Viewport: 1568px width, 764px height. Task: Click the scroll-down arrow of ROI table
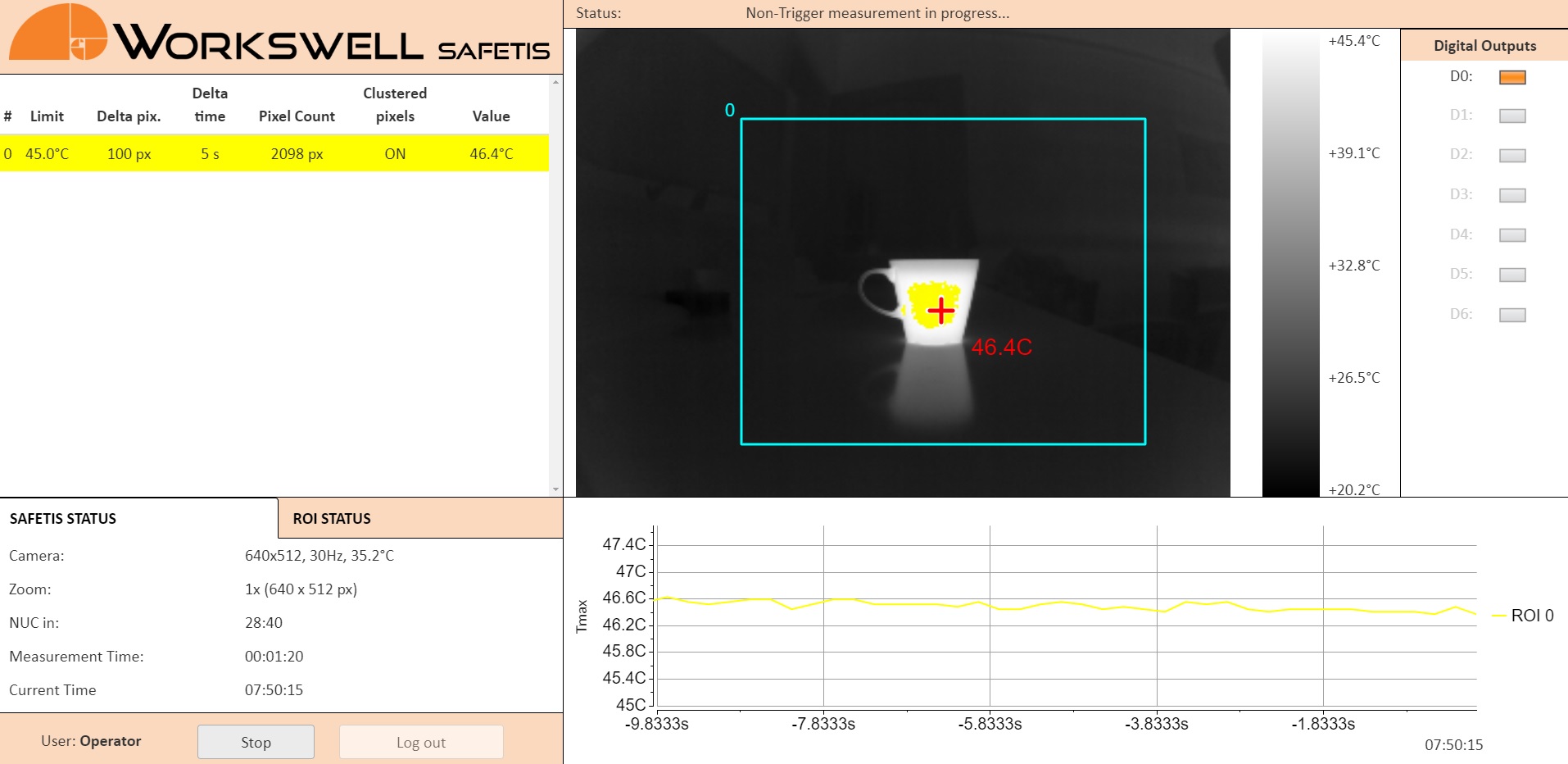(556, 489)
